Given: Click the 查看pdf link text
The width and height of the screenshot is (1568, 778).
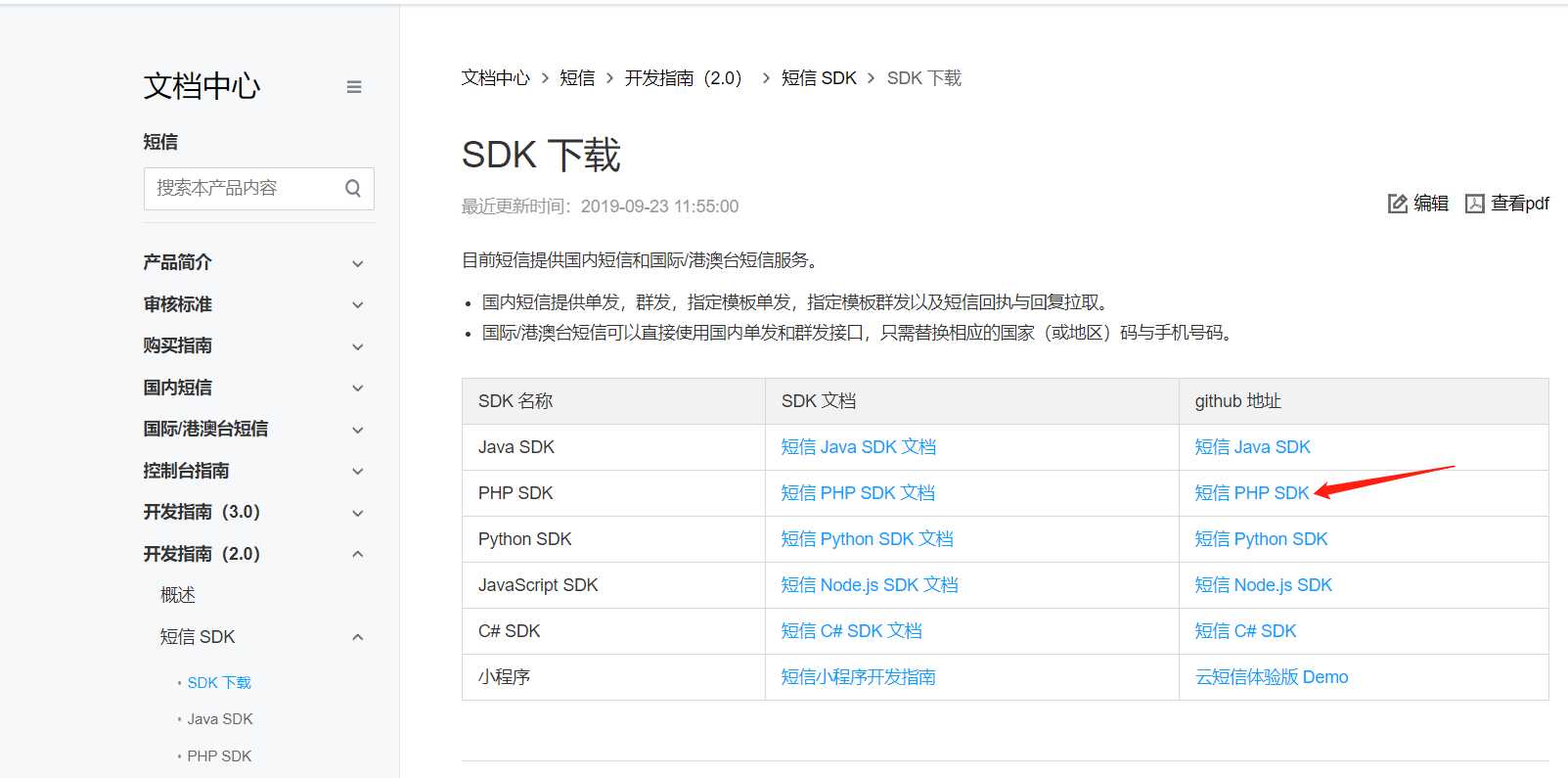Looking at the screenshot, I should [x=1520, y=204].
